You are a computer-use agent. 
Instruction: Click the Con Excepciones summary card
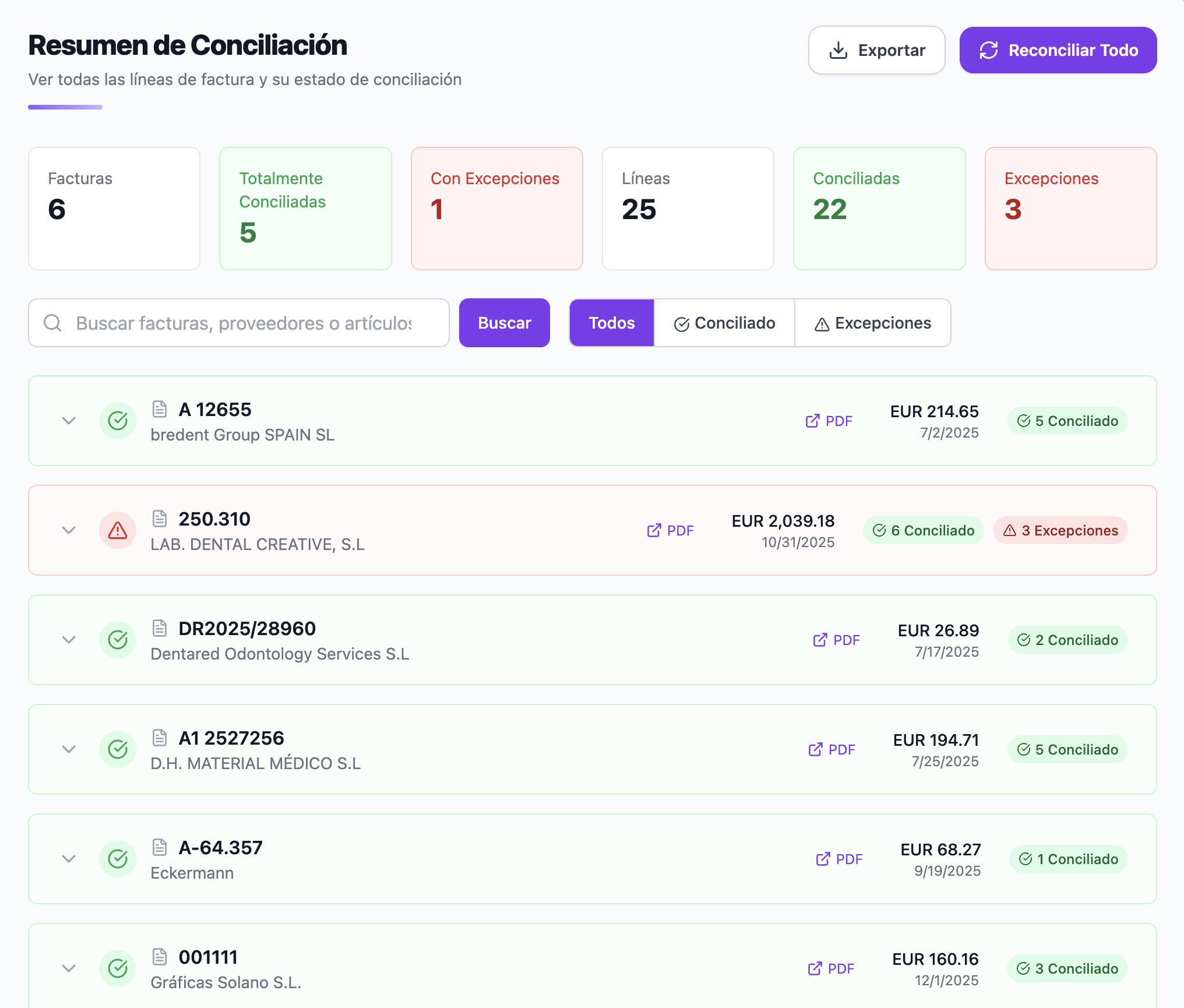coord(497,209)
